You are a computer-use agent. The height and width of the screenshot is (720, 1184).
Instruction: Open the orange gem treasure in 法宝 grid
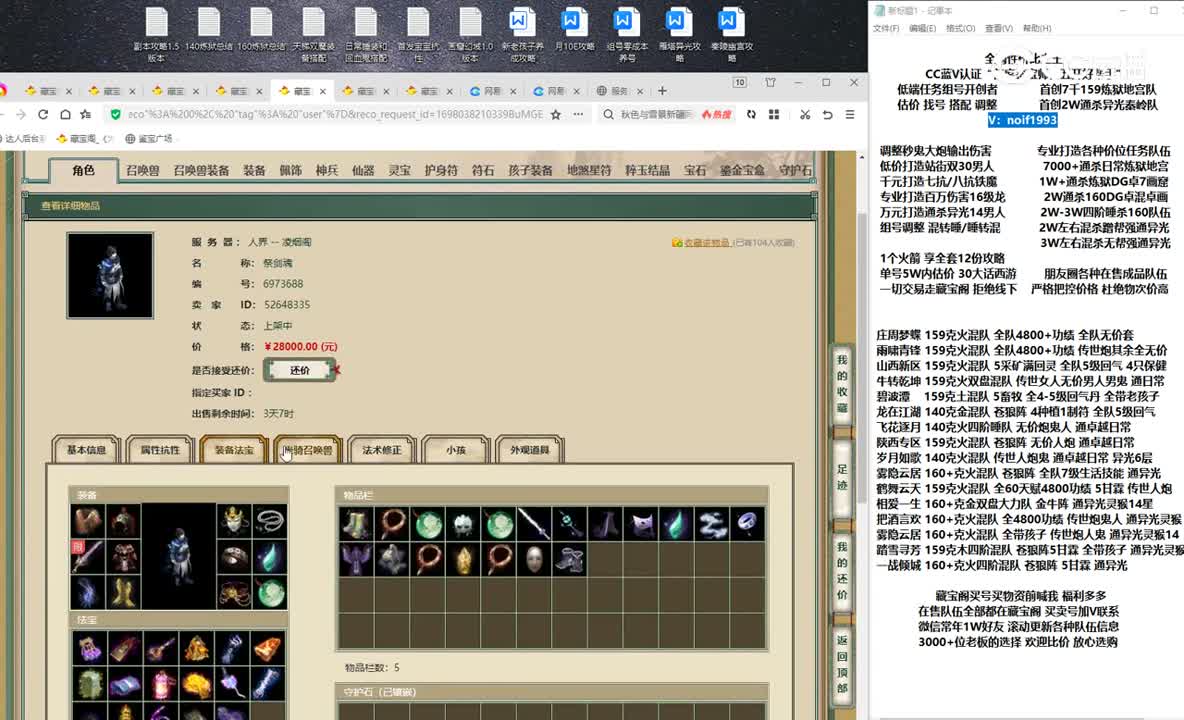coord(268,649)
